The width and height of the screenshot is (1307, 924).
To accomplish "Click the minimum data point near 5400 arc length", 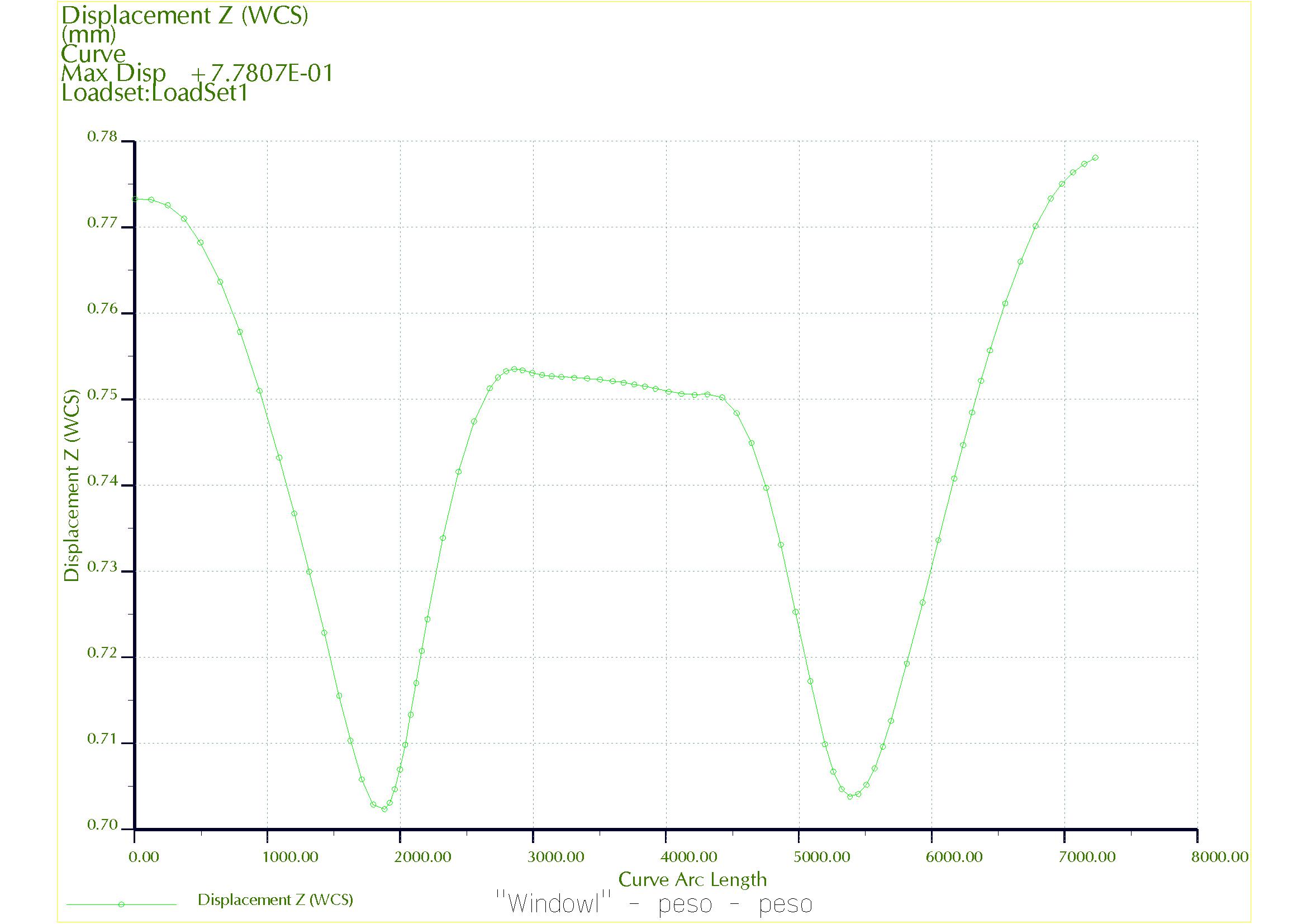I will 849,797.
